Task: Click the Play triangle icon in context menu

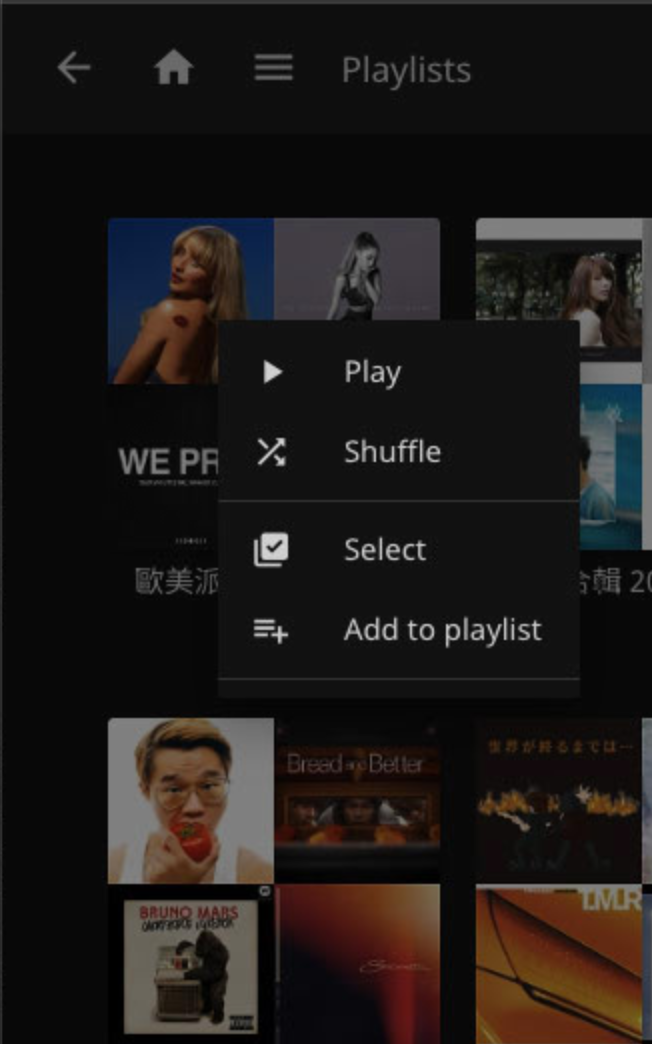Action: (272, 372)
